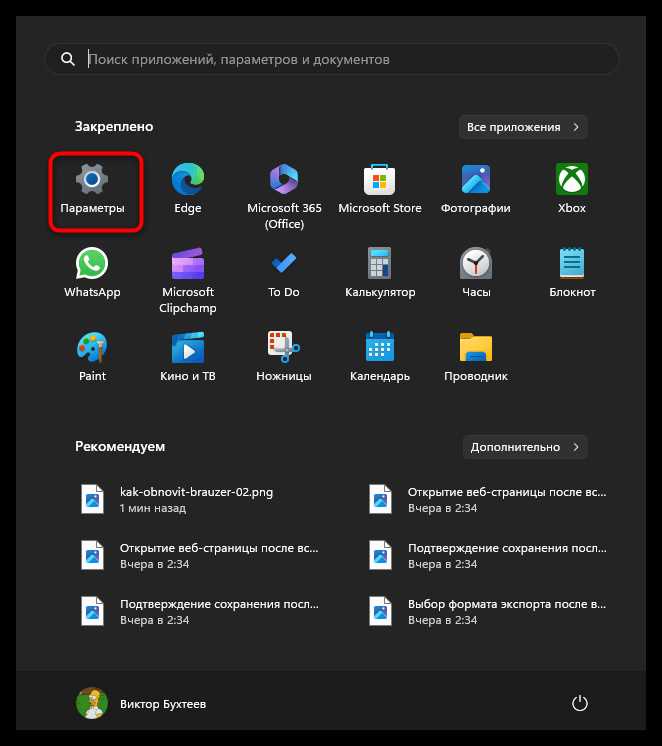Open the Кино и ТВ app
The image size is (662, 746).
pyautogui.click(x=188, y=357)
